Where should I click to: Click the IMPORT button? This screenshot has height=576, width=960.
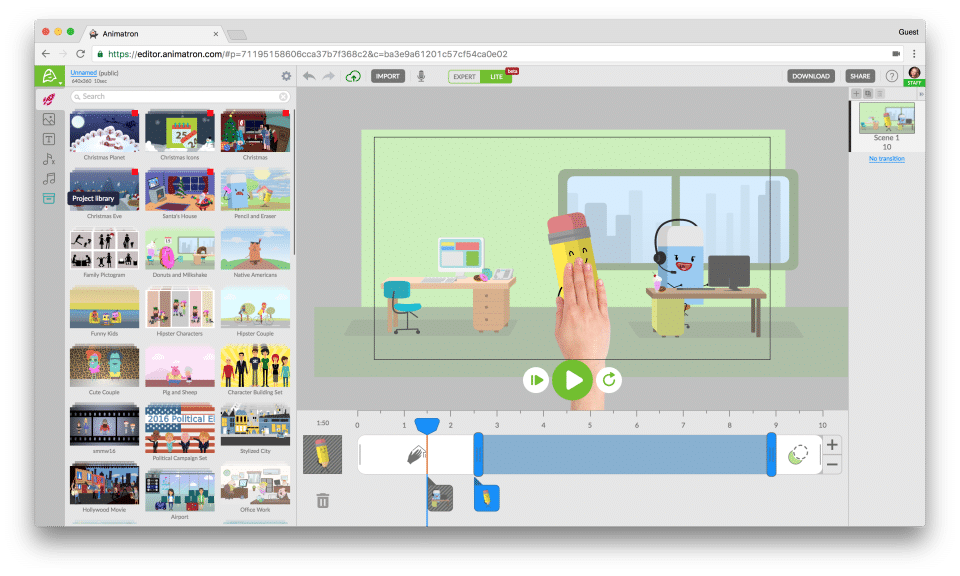[388, 77]
